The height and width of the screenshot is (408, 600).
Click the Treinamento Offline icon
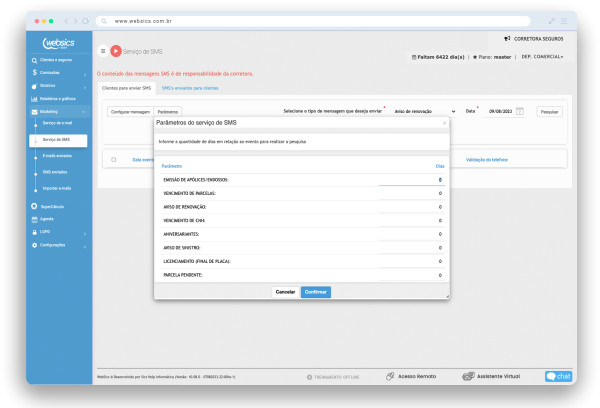[309, 377]
